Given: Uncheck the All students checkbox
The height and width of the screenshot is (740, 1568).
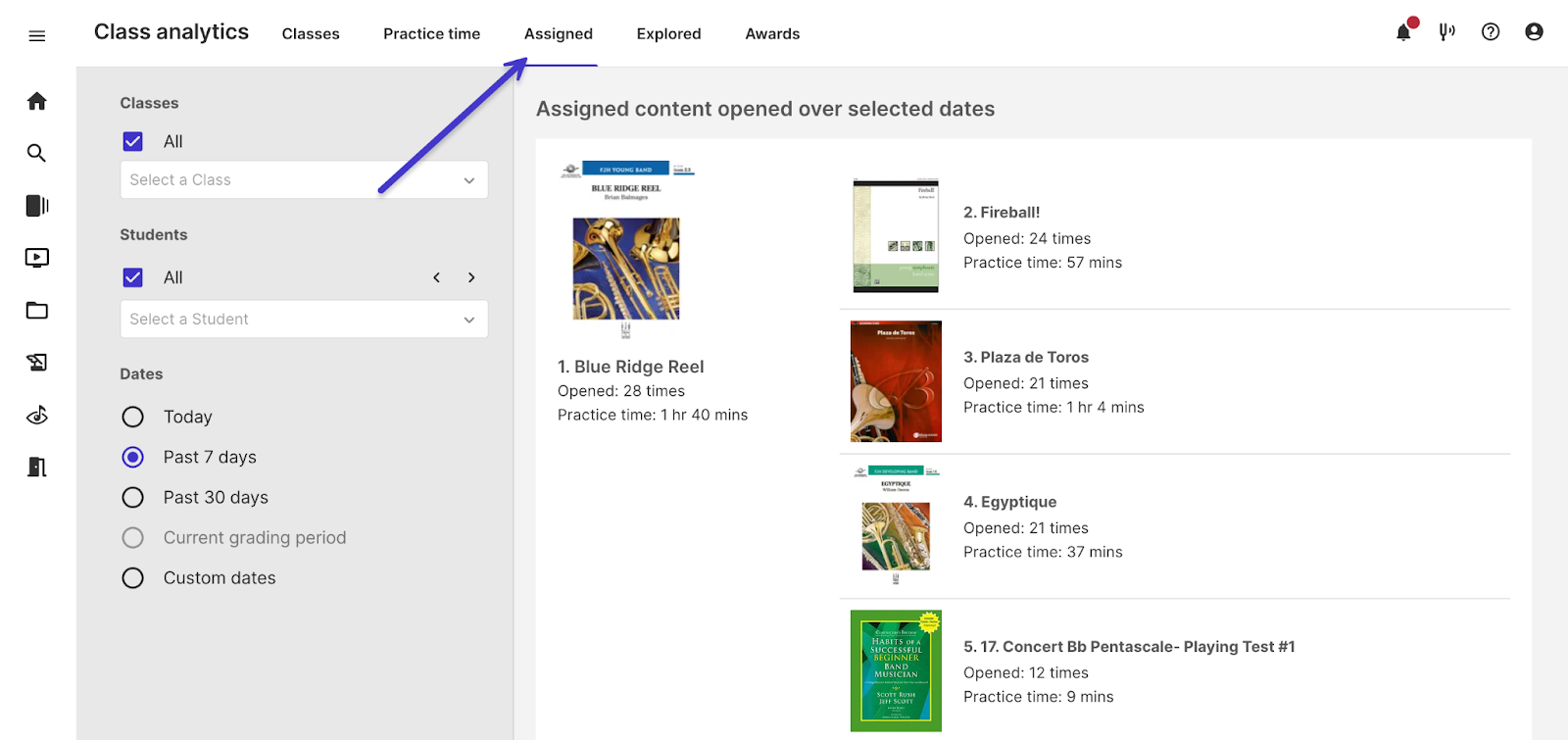Looking at the screenshot, I should click(x=133, y=277).
